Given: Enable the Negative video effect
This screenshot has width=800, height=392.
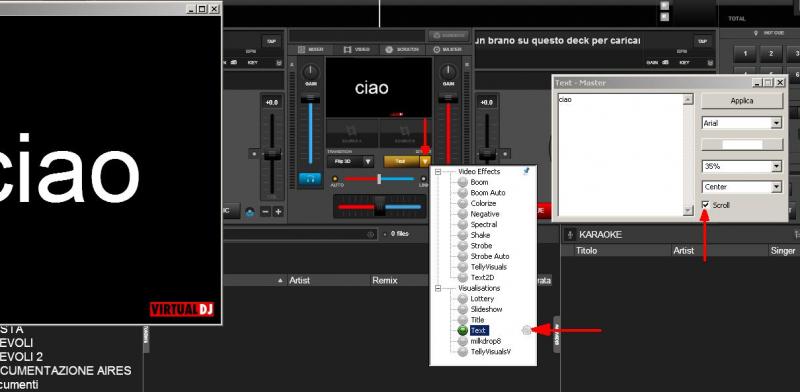Looking at the screenshot, I should pyautogui.click(x=463, y=214).
